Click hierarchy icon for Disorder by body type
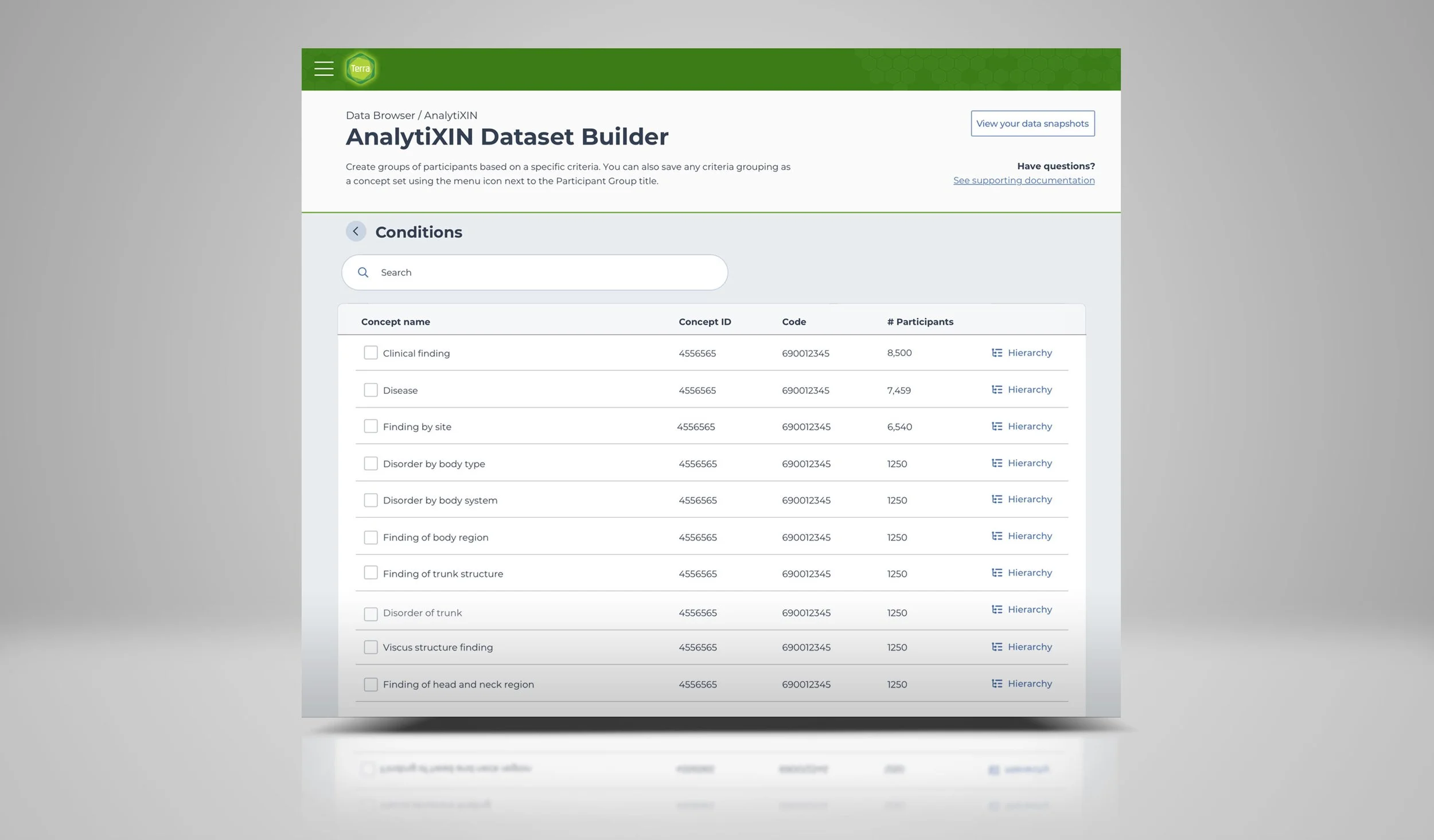1434x840 pixels. [997, 463]
